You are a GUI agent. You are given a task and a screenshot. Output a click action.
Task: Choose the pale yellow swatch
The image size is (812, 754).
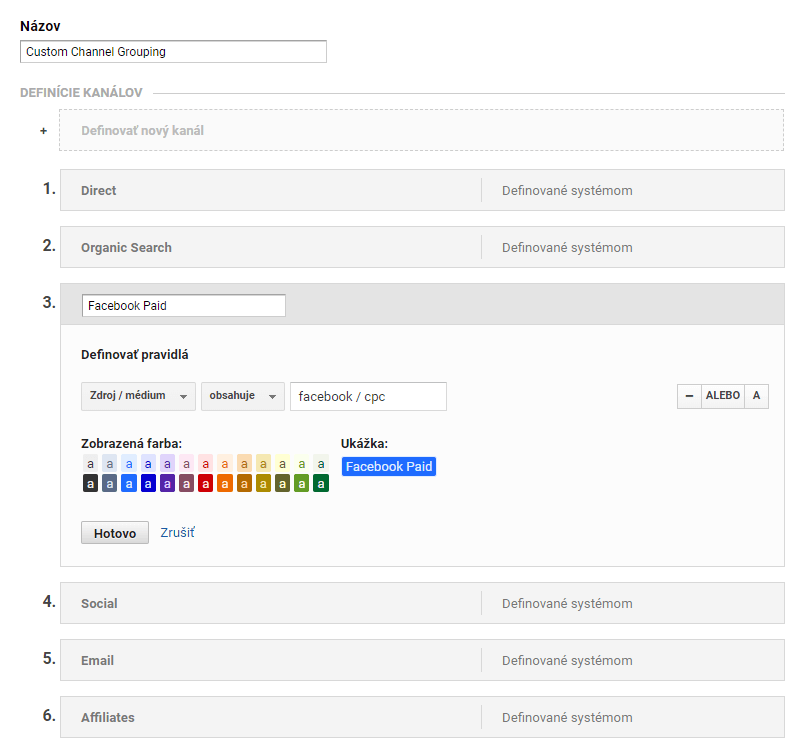click(x=282, y=463)
